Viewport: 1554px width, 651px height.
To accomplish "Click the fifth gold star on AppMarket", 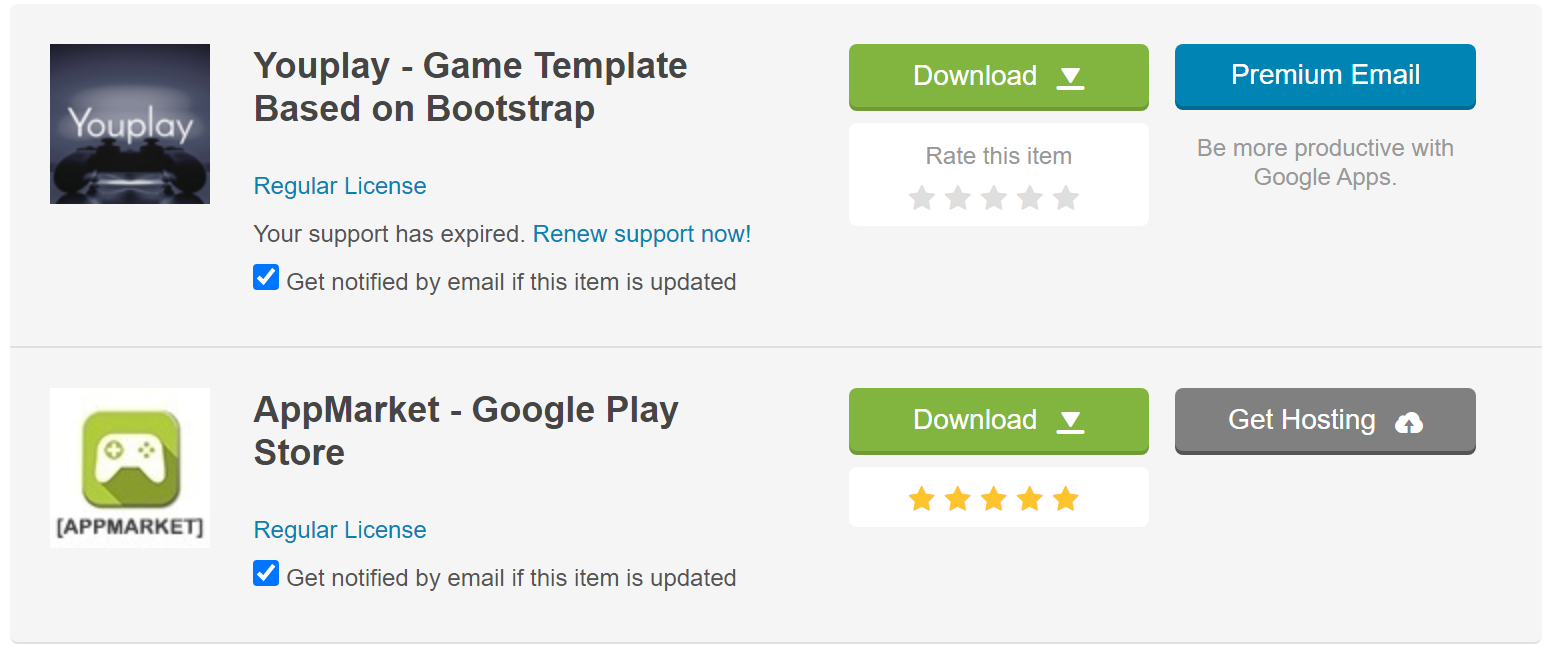I will point(1066,498).
